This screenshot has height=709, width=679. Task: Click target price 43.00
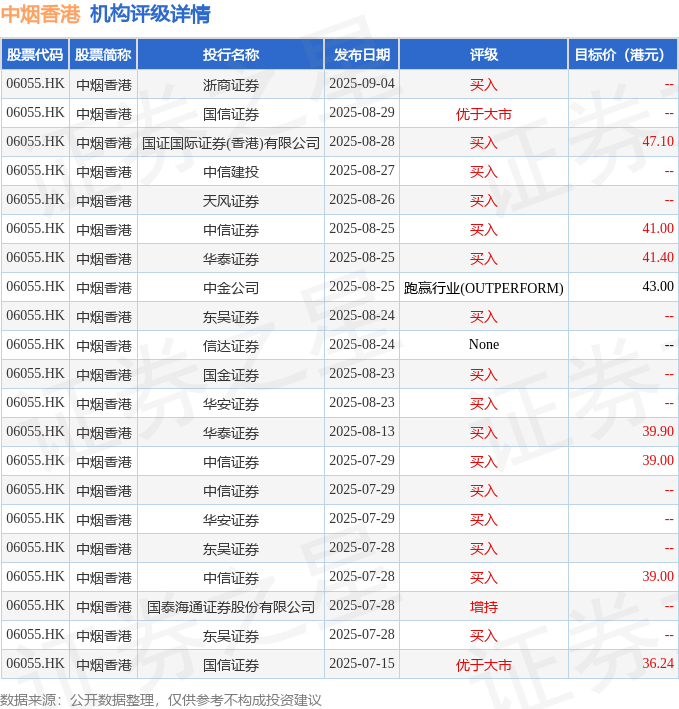[x=658, y=286]
